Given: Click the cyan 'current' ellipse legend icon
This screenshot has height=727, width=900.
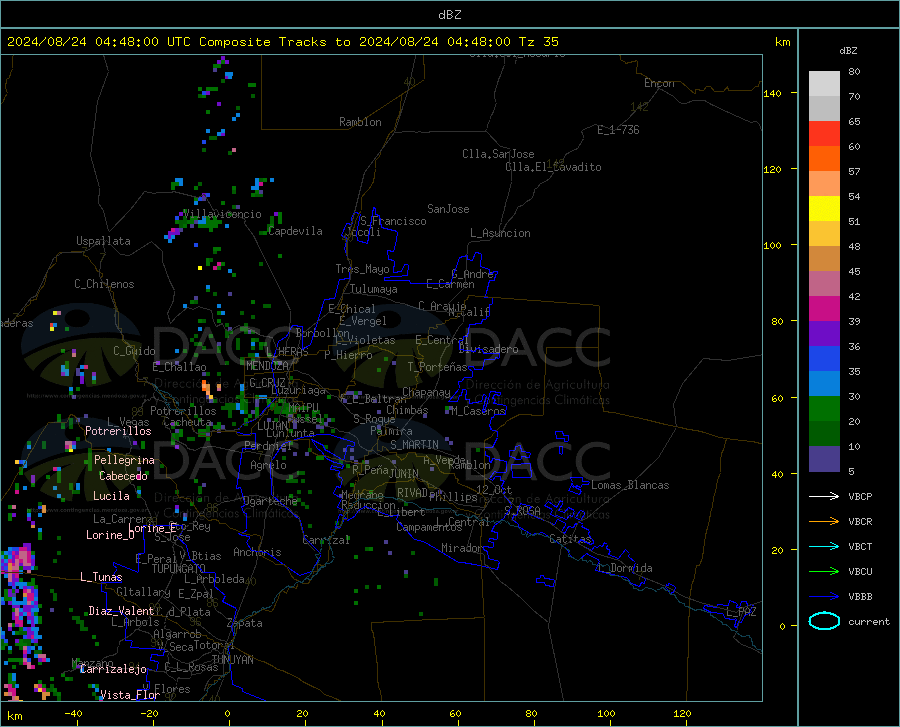Looking at the screenshot, I should 824,621.
